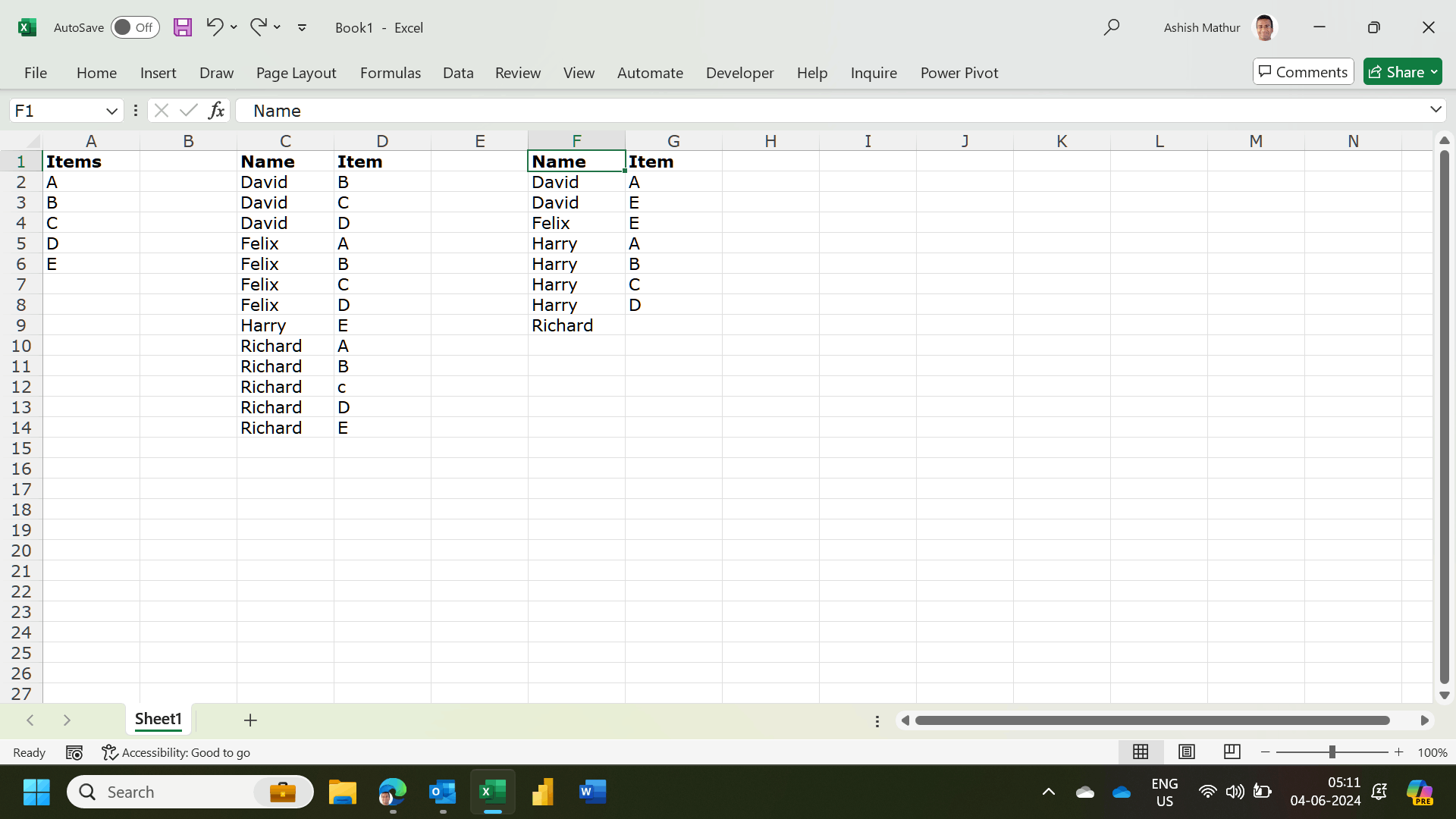
Task: Click the Redo arrow icon
Action: [258, 27]
